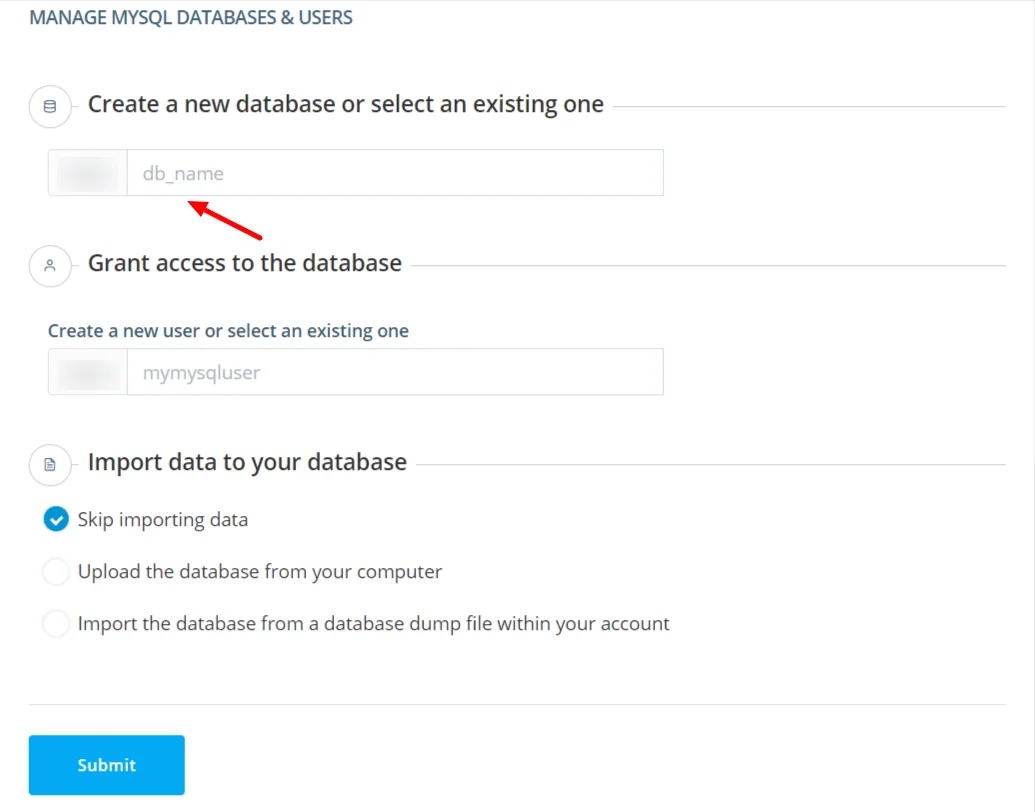Click the Manage MySQL Databases & Users title
1035x812 pixels.
[x=191, y=18]
